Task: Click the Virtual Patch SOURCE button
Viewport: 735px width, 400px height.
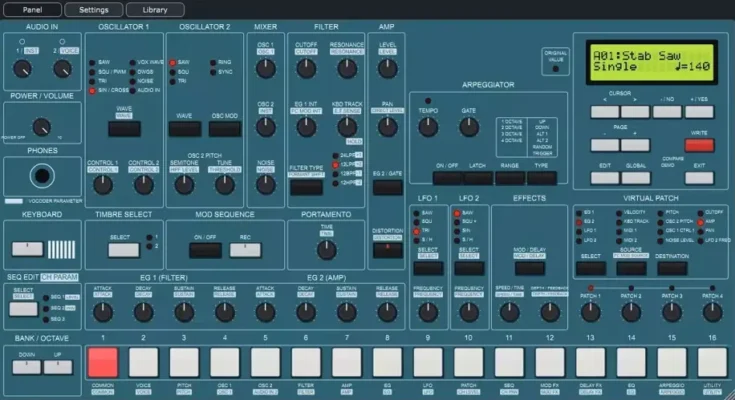Action: [631, 269]
